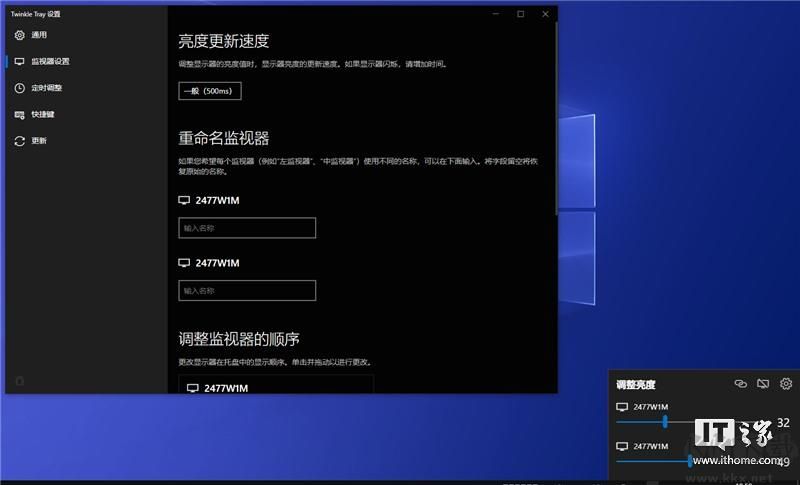Minimize the Twinkle Tray settings window
Image resolution: width=800 pixels, height=485 pixels.
tap(495, 14)
